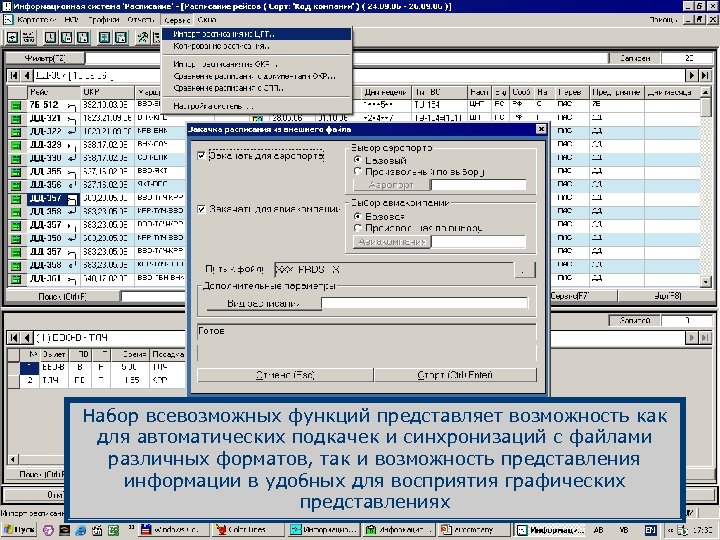Click the fourth toolbar icon
This screenshot has height=540, width=720.
click(67, 37)
